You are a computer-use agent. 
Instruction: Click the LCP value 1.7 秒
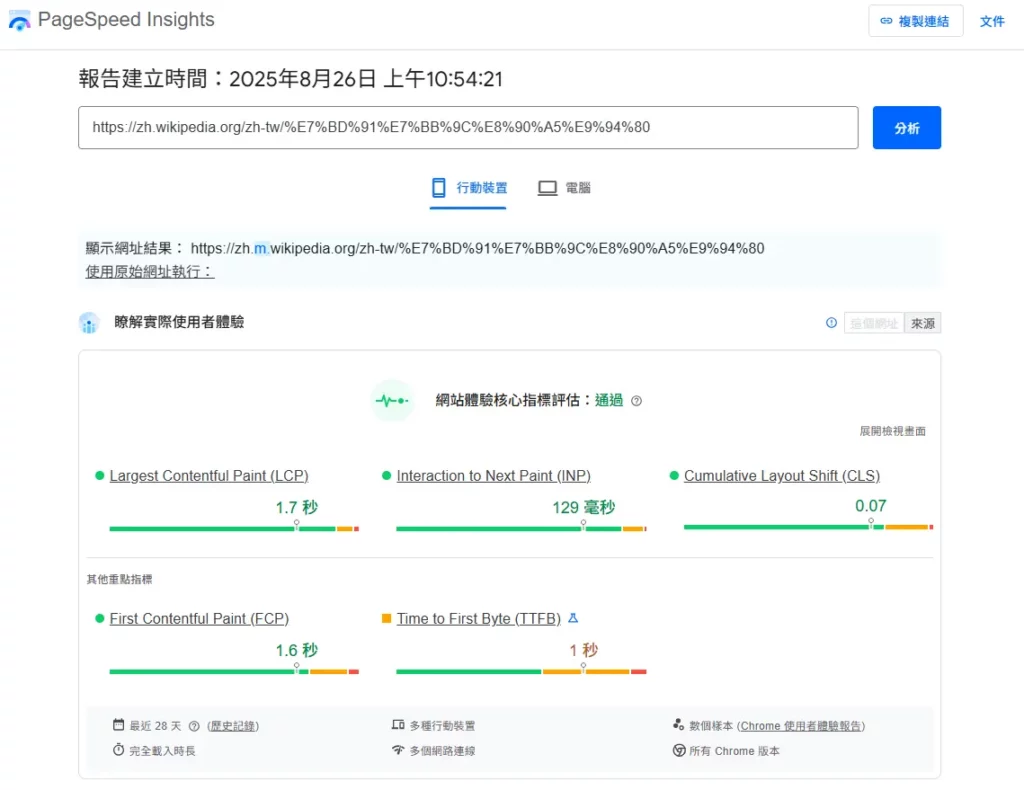296,507
